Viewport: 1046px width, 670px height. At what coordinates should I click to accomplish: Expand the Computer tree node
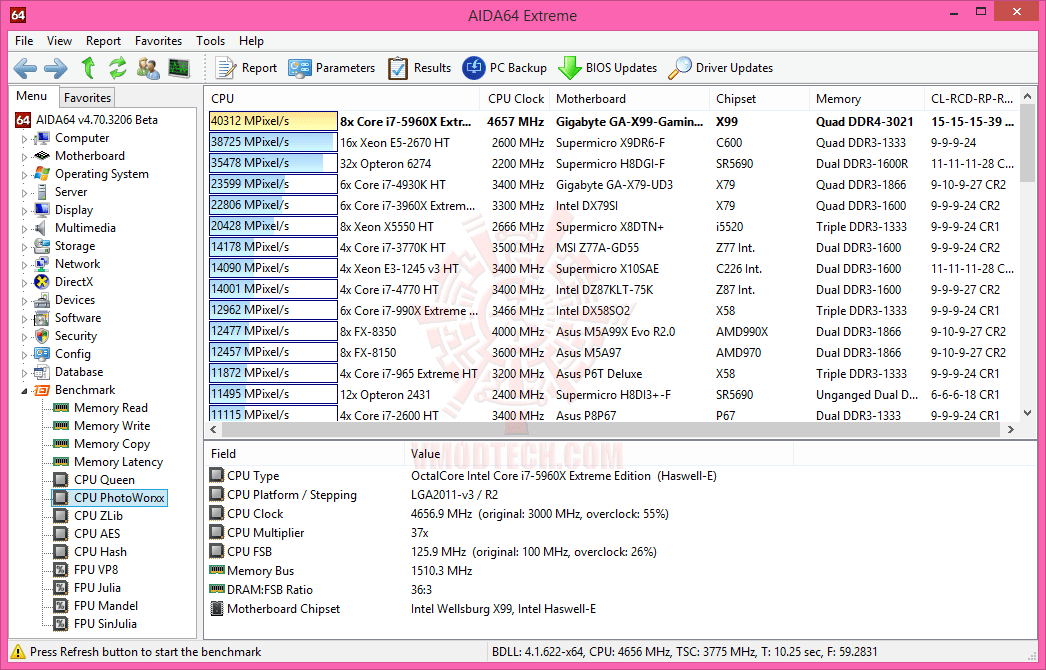[x=24, y=139]
